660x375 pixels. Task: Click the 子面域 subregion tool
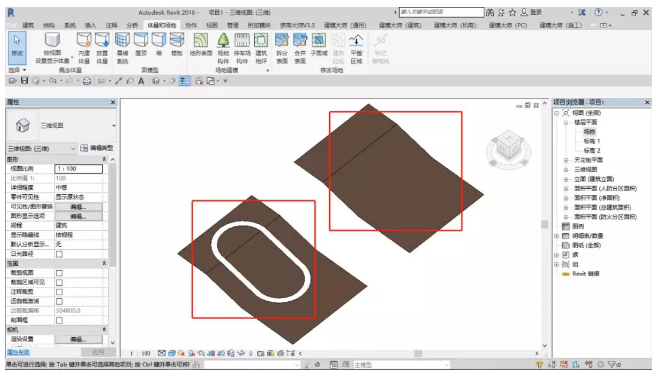click(x=319, y=44)
